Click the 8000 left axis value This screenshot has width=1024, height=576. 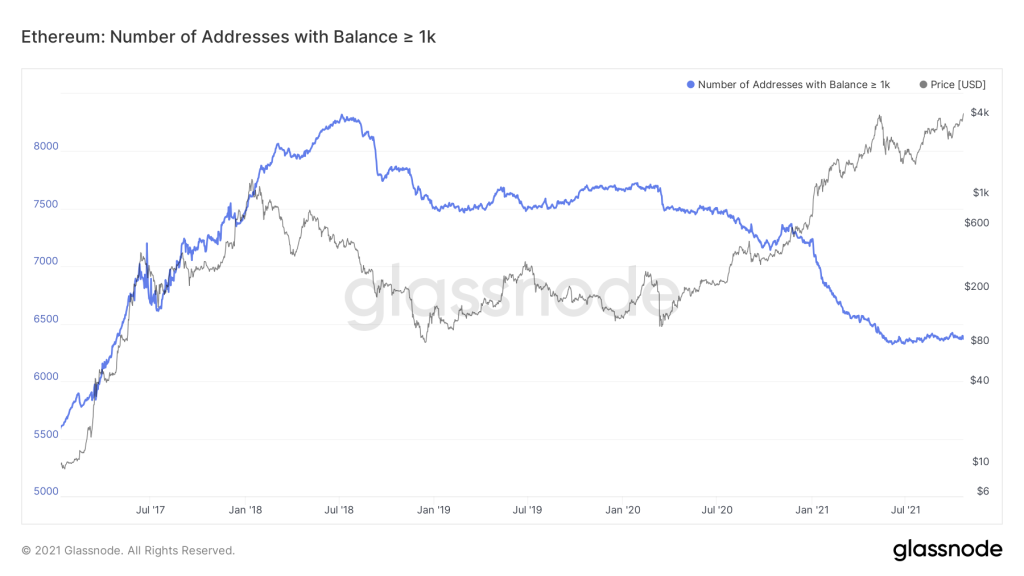pos(46,146)
